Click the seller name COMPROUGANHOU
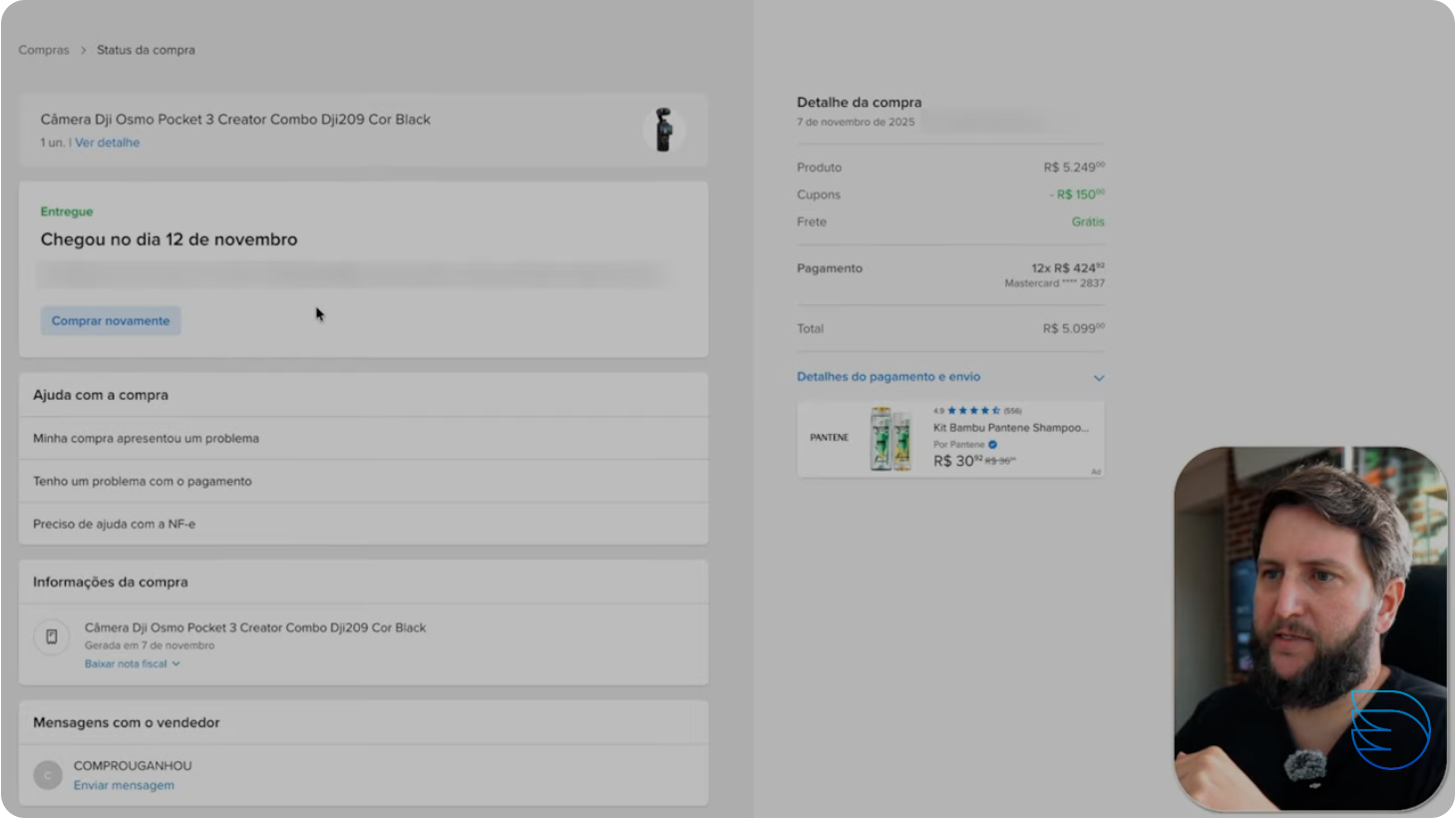The image size is (1456, 818). click(133, 766)
